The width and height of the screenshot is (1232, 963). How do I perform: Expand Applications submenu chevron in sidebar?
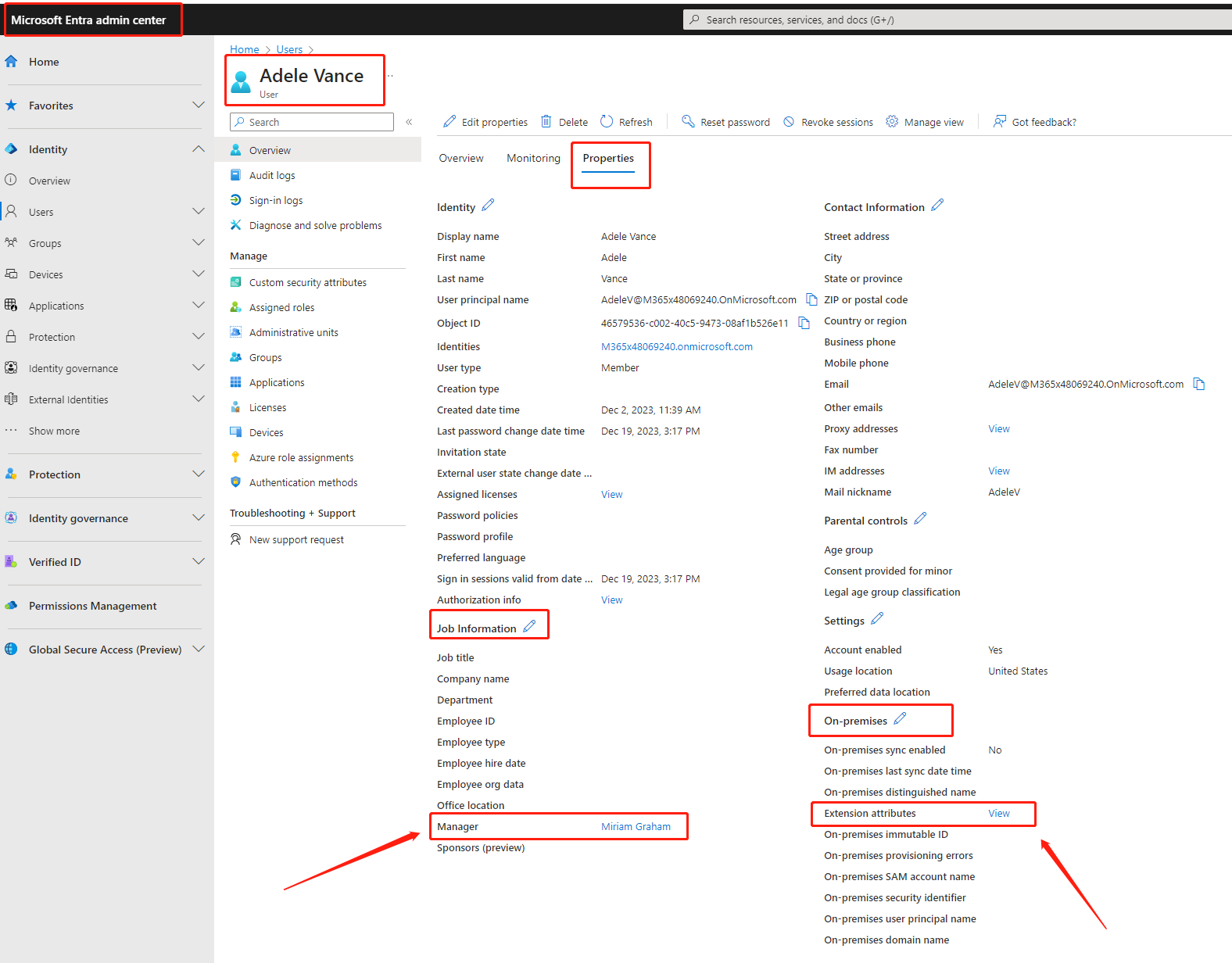[199, 305]
